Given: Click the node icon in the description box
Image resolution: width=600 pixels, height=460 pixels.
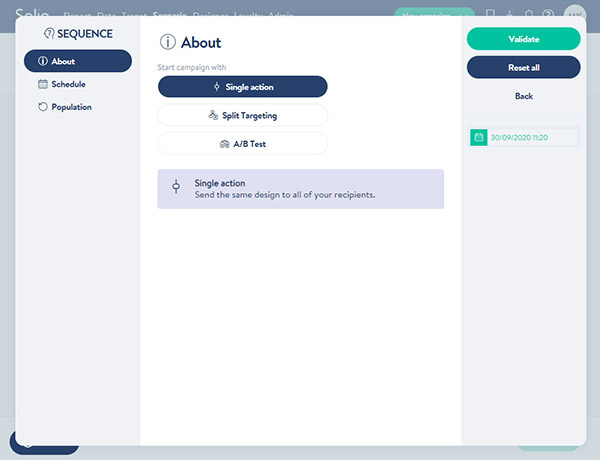Looking at the screenshot, I should tap(176, 188).
